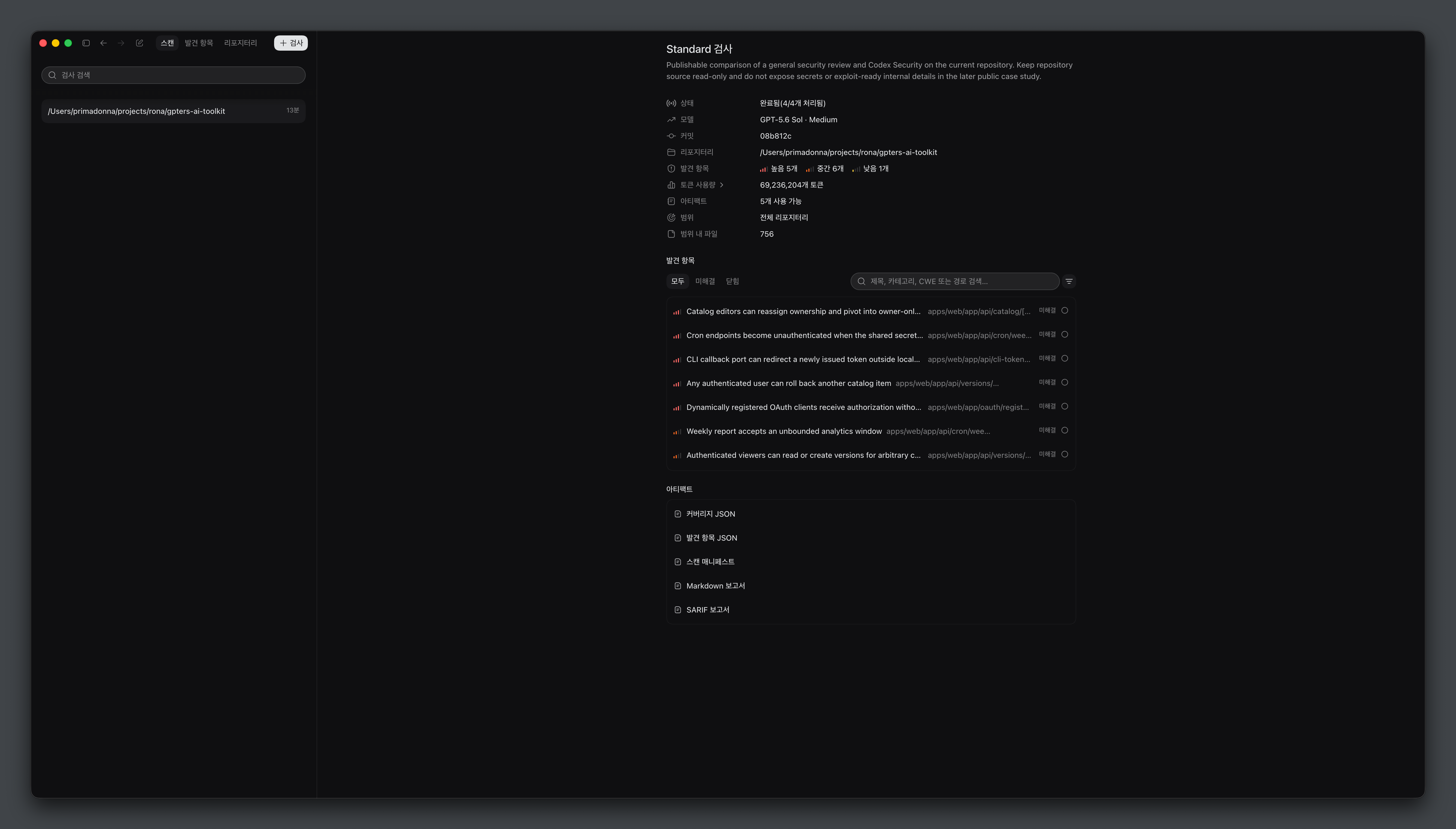Click the status broadcast icon next to 상태
Viewport: 1456px width, 829px height.
671,103
